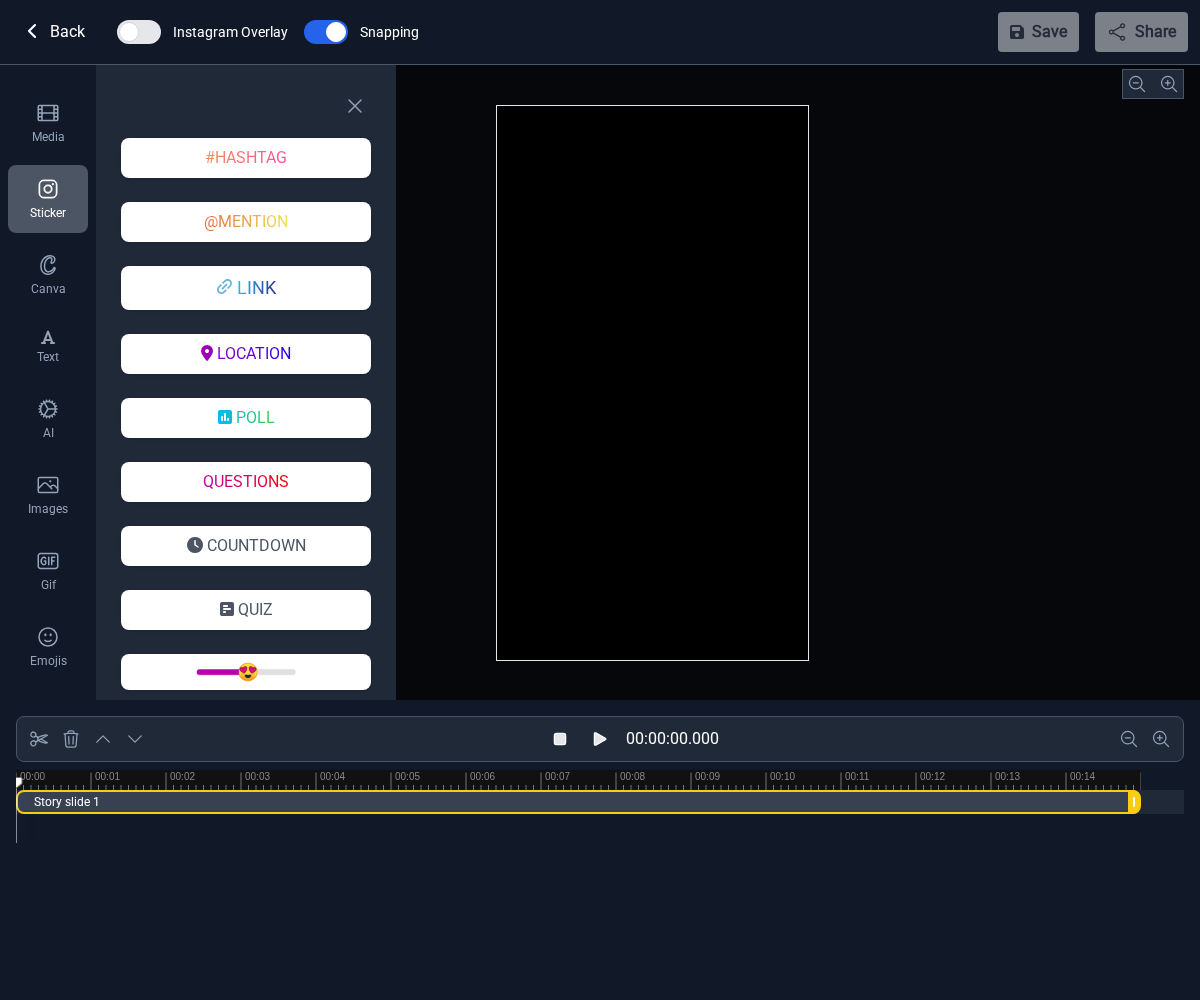Open the Media panel
This screenshot has height=1000, width=1200.
pos(47,122)
